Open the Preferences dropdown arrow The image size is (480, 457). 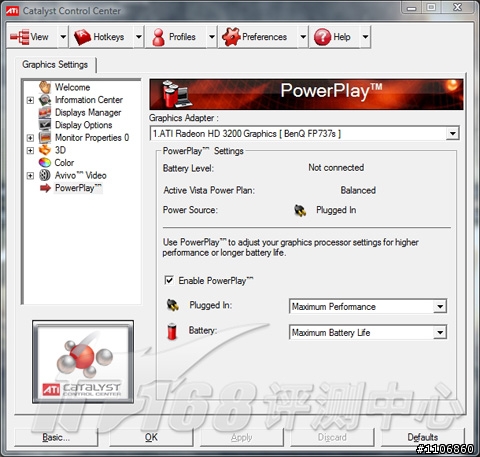[303, 37]
